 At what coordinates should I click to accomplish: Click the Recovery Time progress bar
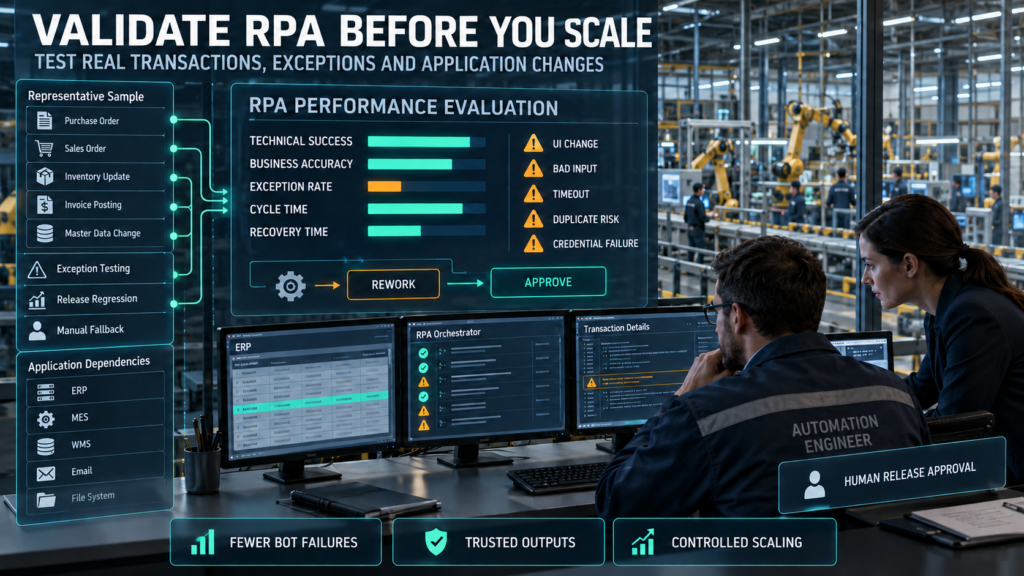[426, 231]
